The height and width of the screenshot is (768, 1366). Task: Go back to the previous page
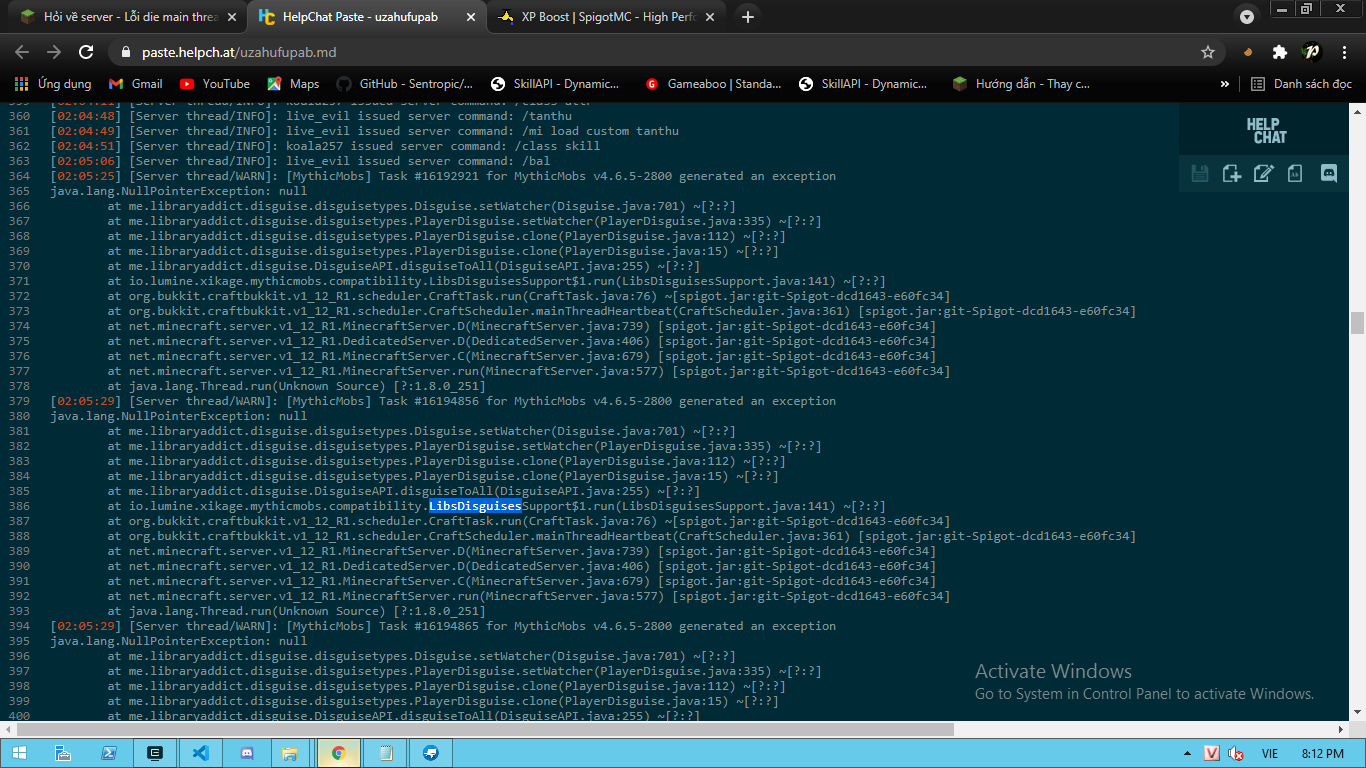tap(22, 52)
